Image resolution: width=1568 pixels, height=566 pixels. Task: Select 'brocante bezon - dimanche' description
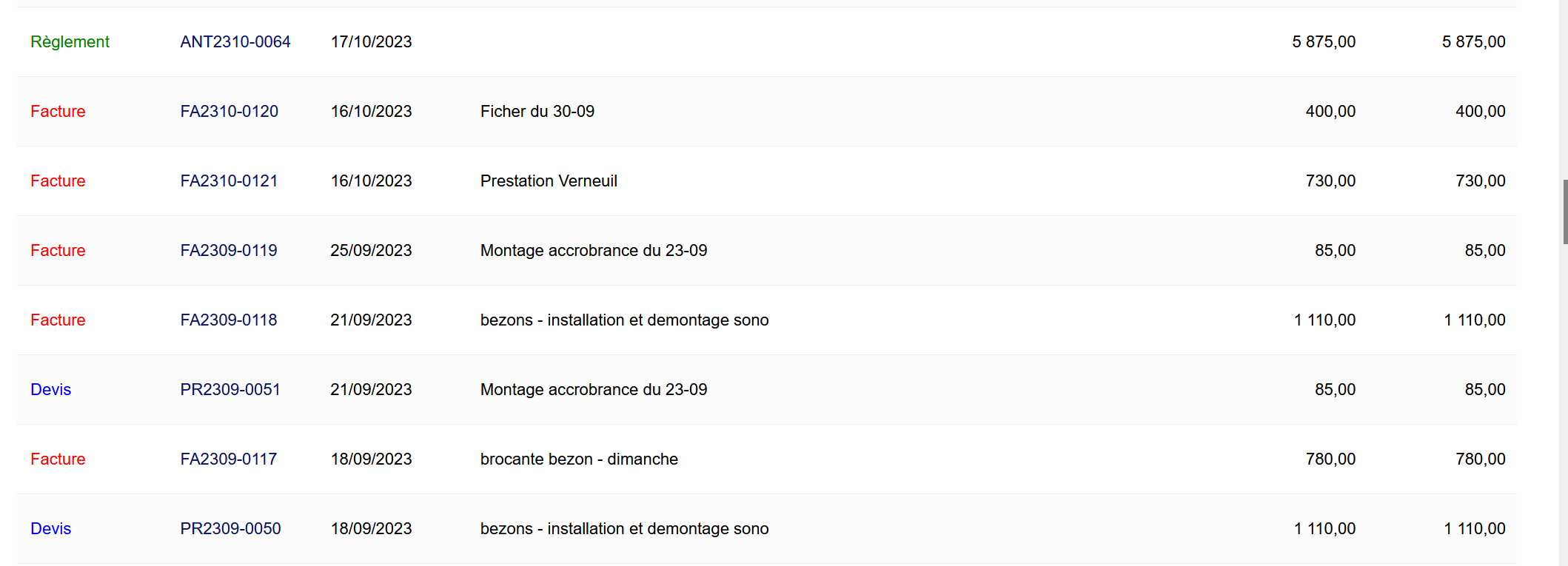(x=578, y=459)
